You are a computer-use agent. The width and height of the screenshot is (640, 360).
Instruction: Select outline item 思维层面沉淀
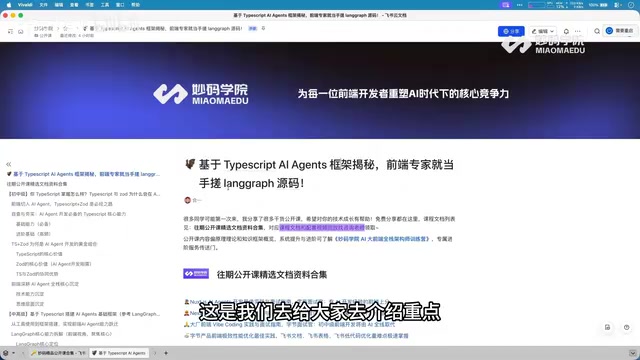click(30, 304)
